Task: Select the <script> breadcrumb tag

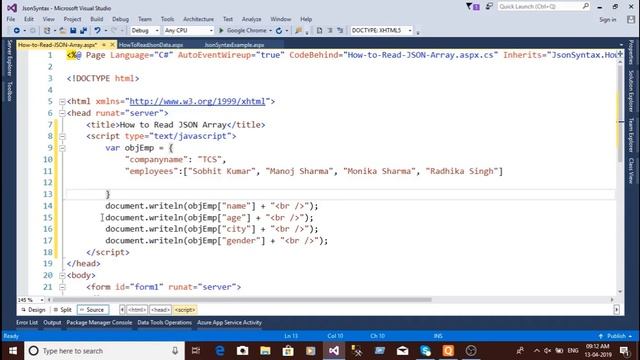Action: [185, 310]
